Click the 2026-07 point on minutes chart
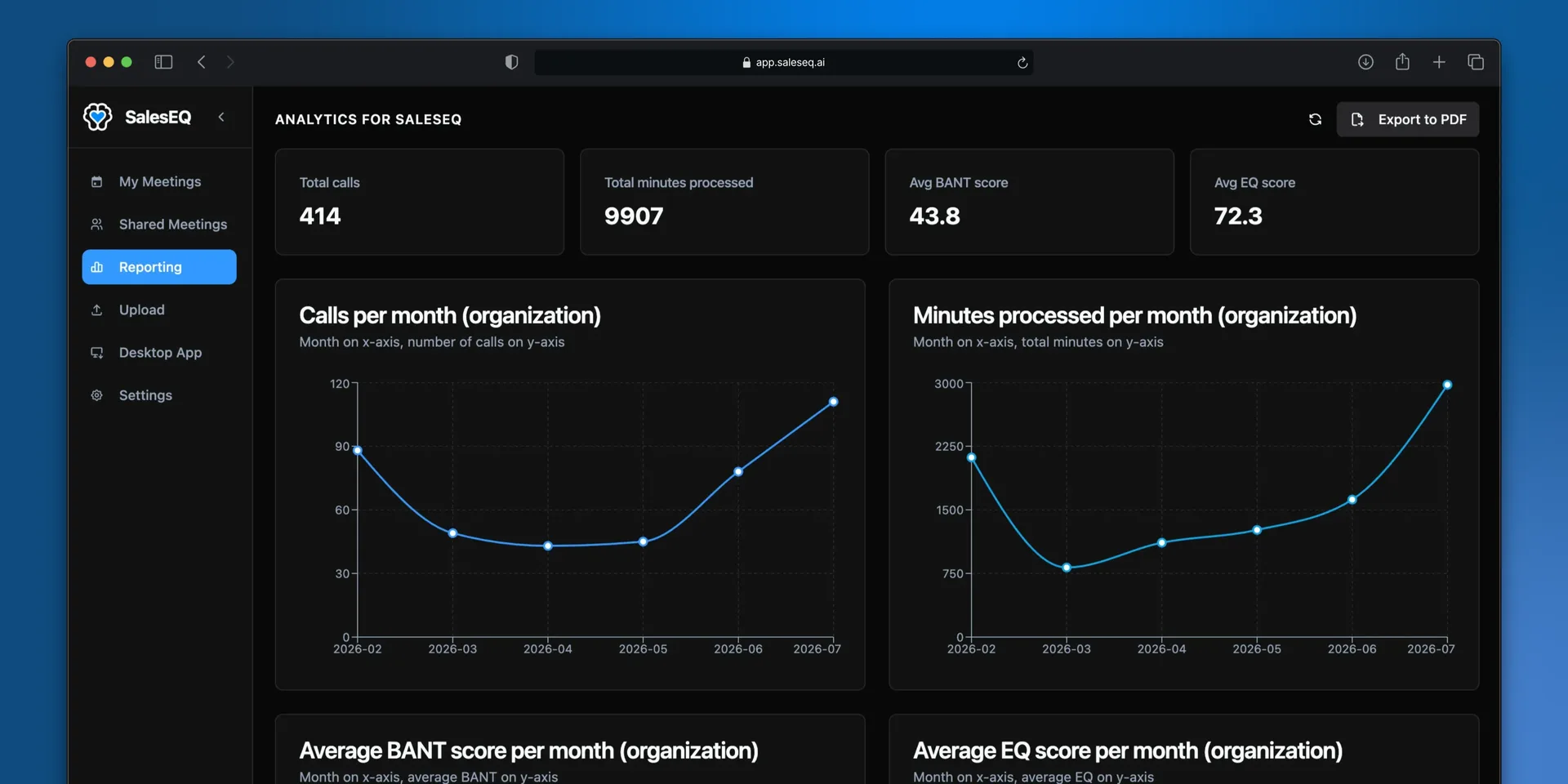Viewport: 1568px width, 784px height. coord(1447,385)
